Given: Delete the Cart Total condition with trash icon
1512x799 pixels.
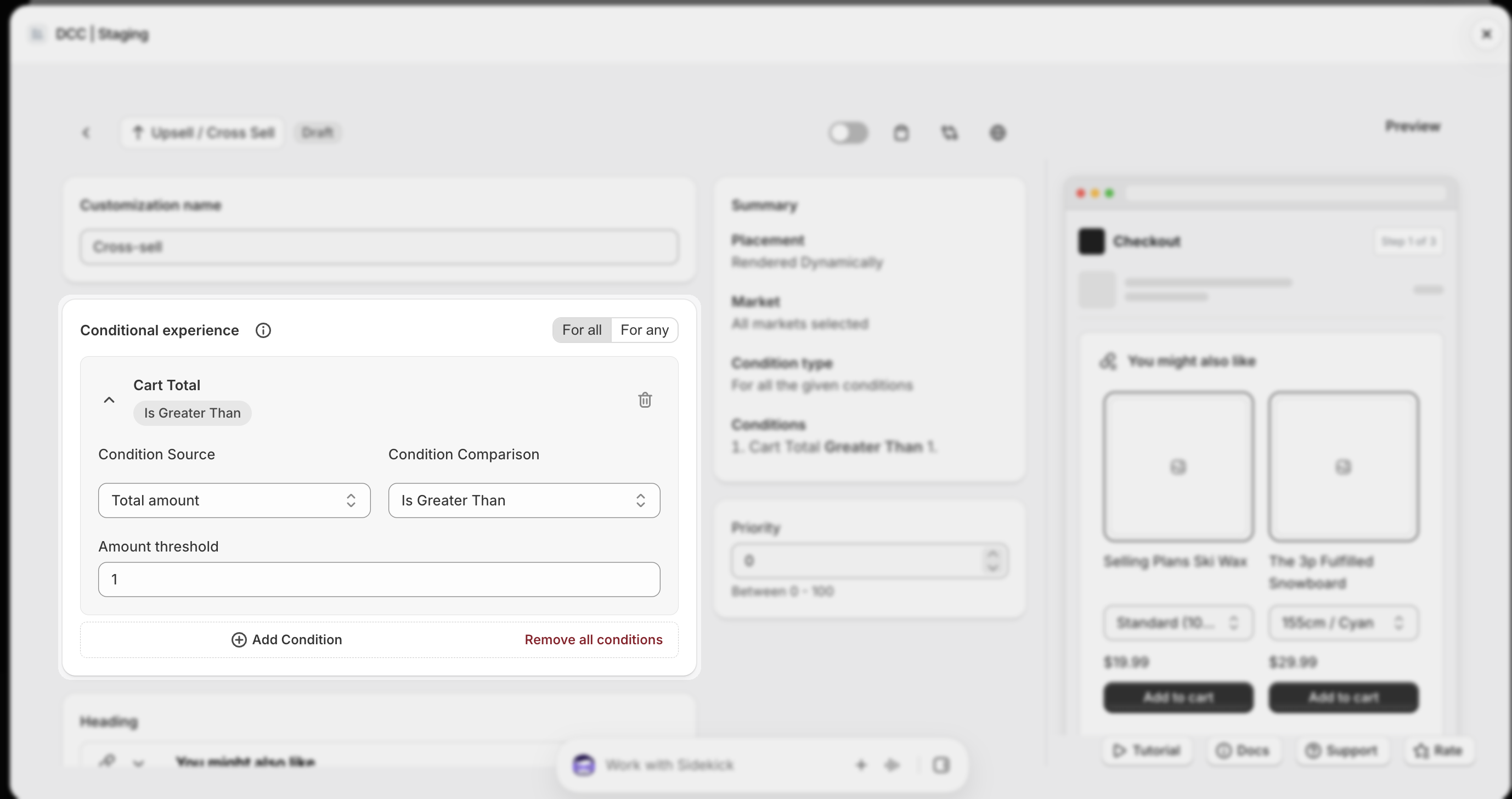Looking at the screenshot, I should coord(645,400).
